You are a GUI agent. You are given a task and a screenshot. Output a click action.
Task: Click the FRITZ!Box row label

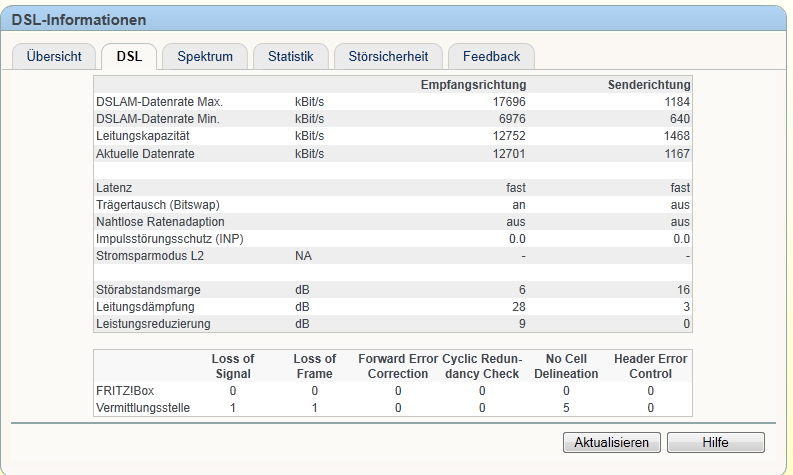click(x=125, y=391)
